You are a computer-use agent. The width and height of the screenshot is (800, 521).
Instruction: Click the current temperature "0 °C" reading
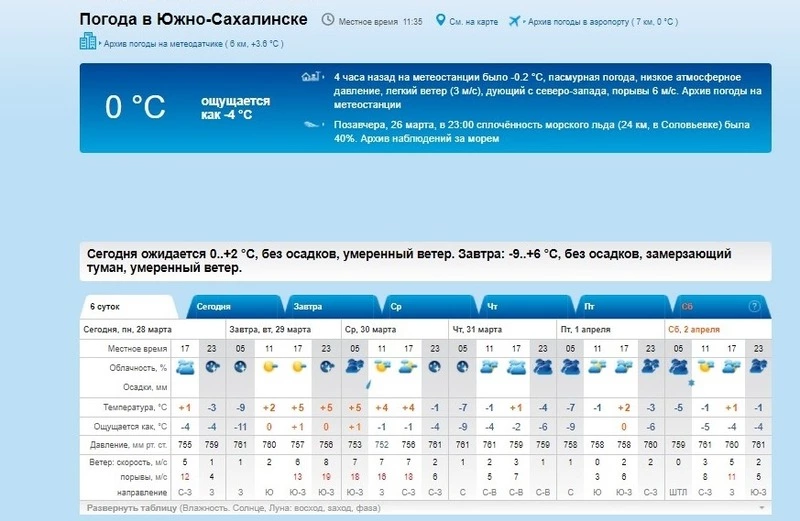136,107
